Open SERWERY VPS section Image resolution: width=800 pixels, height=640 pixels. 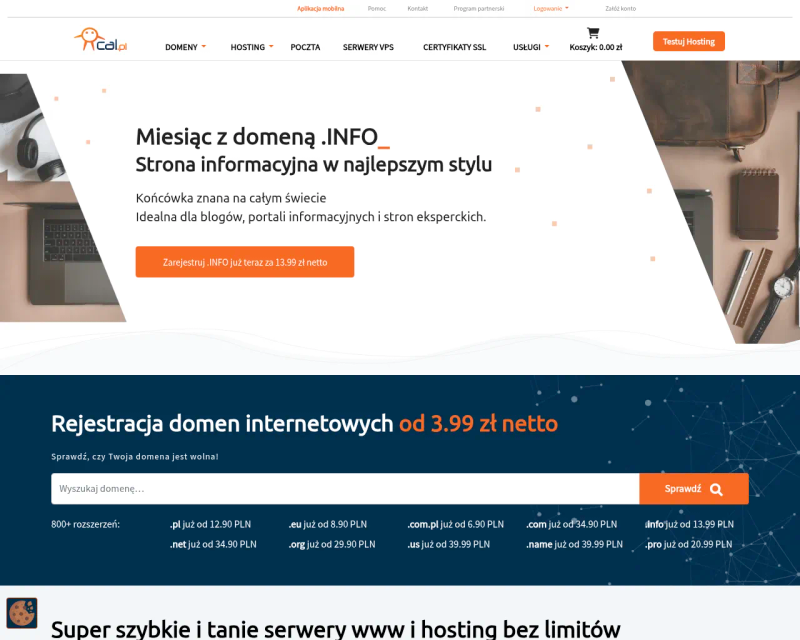click(368, 46)
